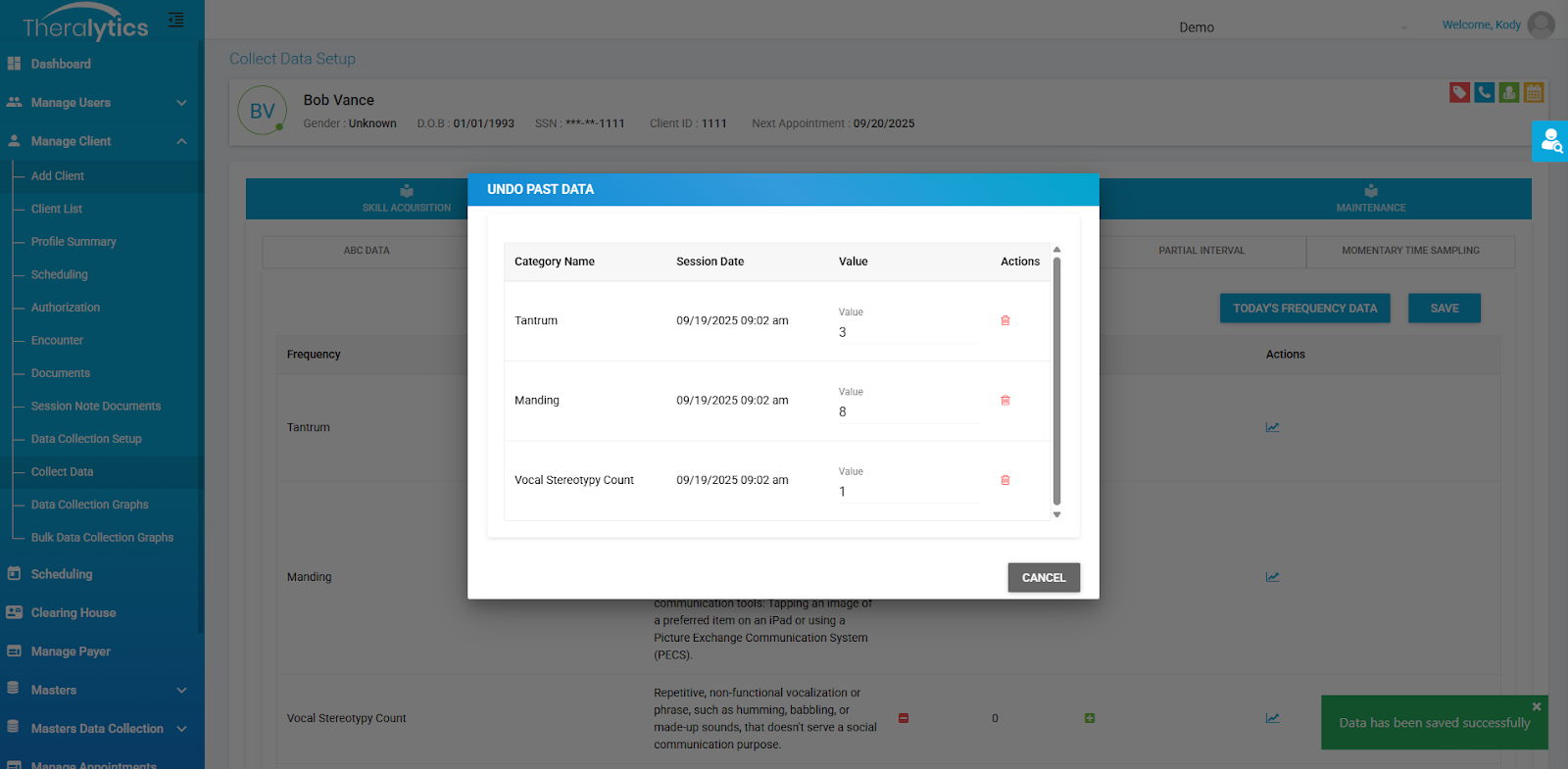Click Today's Frequency Data button
Screen dimensions: 1568x769
click(x=1304, y=308)
